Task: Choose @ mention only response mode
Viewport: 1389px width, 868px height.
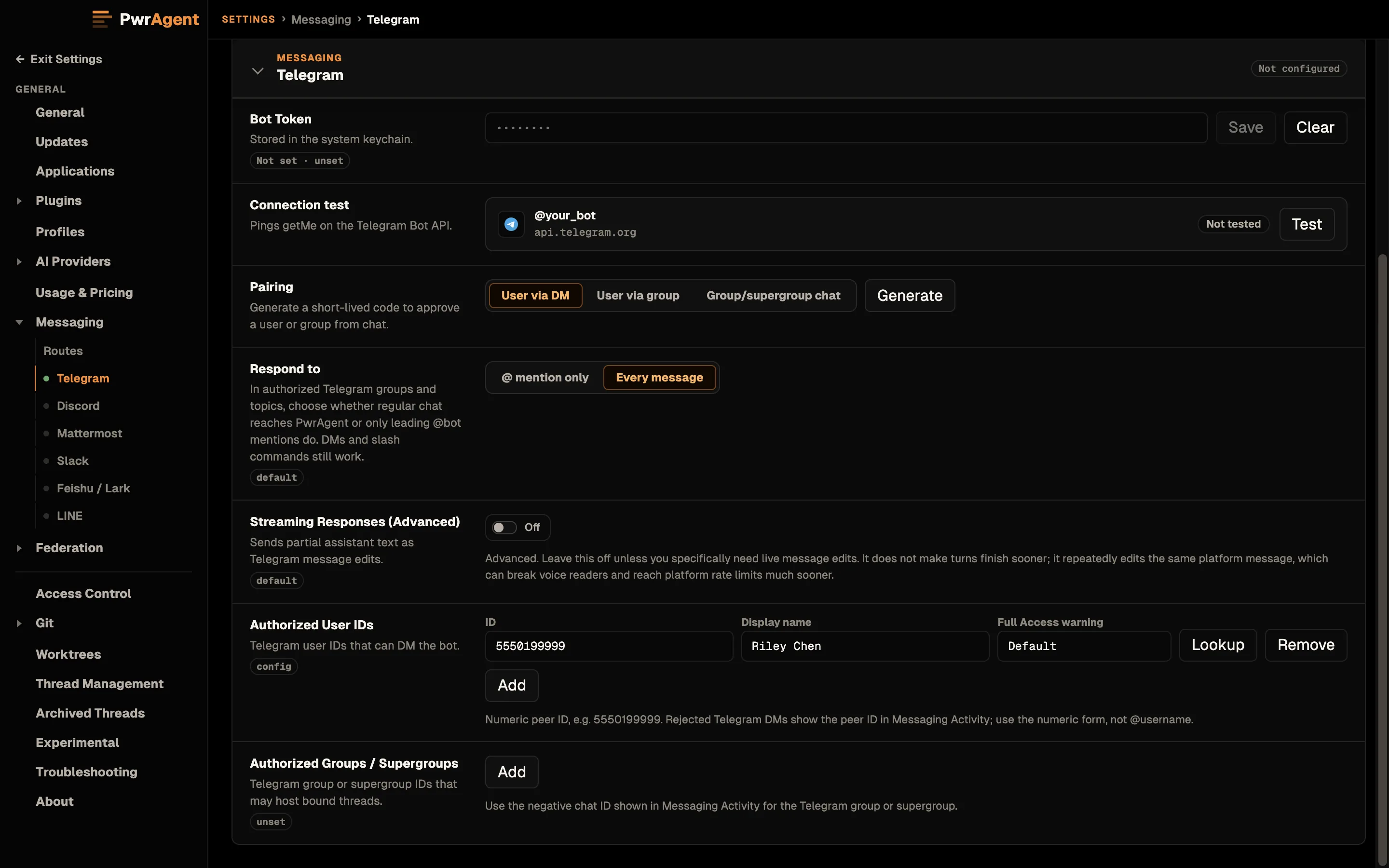Action: [545, 378]
